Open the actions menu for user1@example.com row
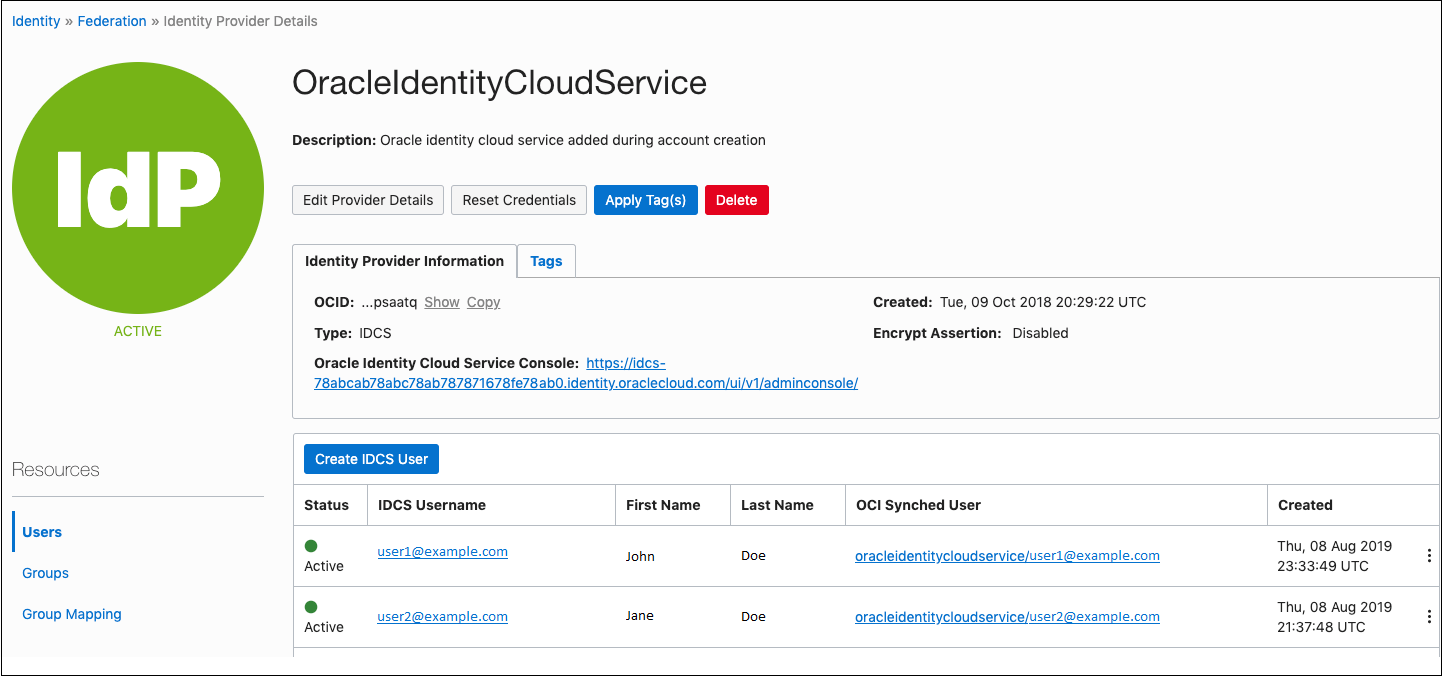The width and height of the screenshot is (1442, 676). point(1428,556)
